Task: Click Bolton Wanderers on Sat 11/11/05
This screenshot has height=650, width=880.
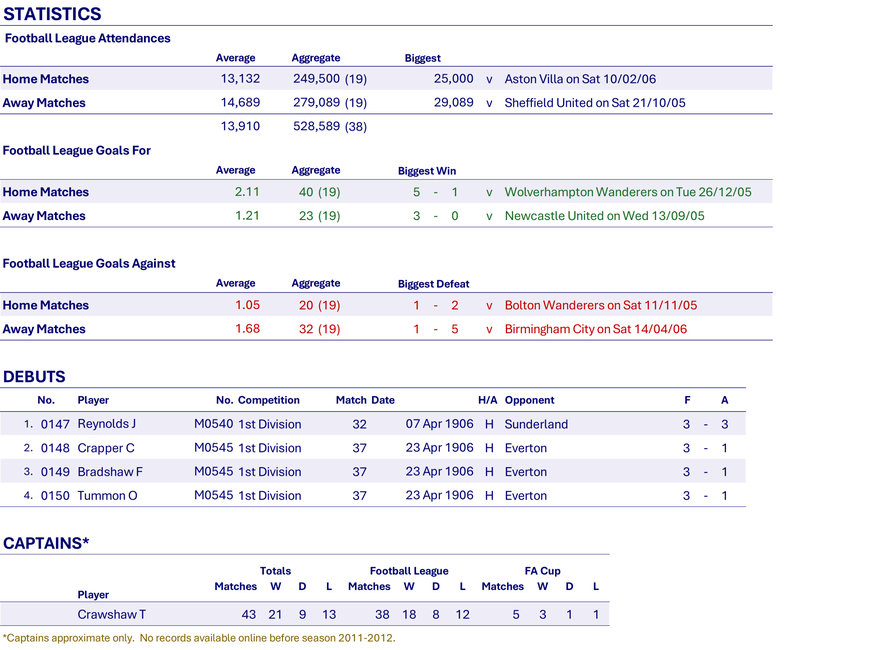Action: [601, 305]
